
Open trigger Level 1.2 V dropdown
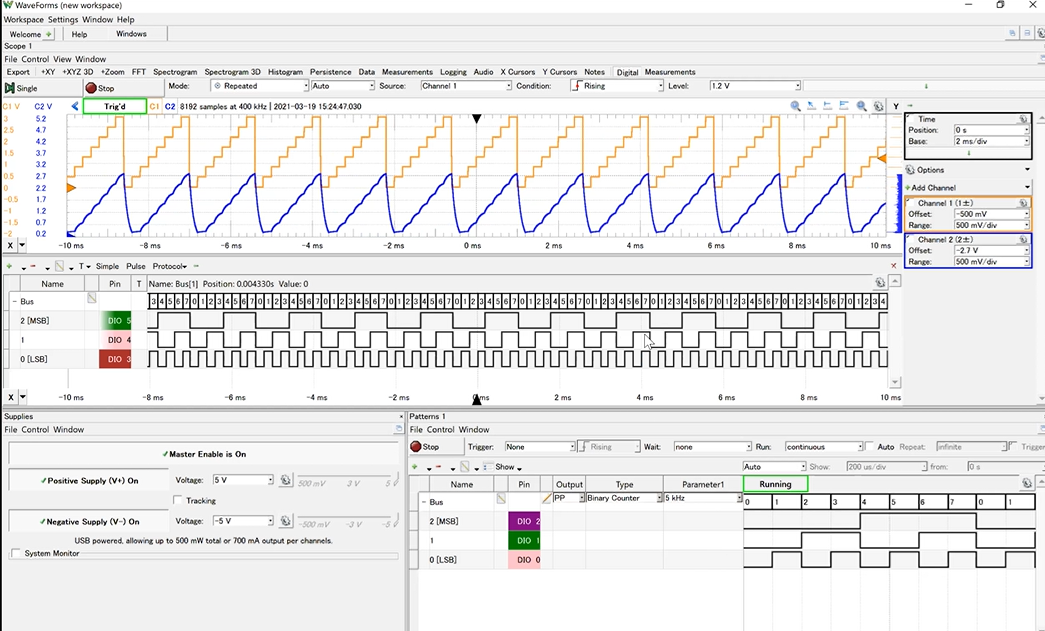755,86
